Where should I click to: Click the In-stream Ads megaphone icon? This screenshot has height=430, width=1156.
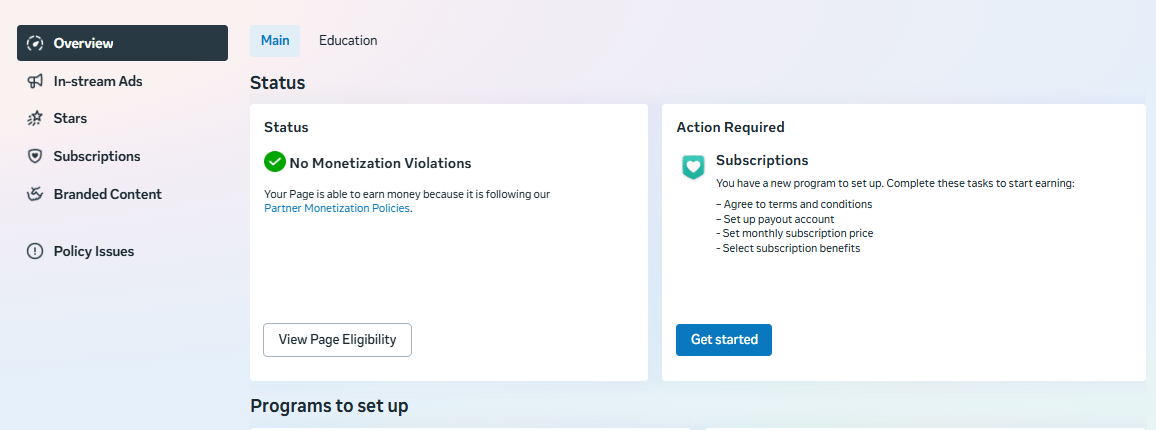36,81
